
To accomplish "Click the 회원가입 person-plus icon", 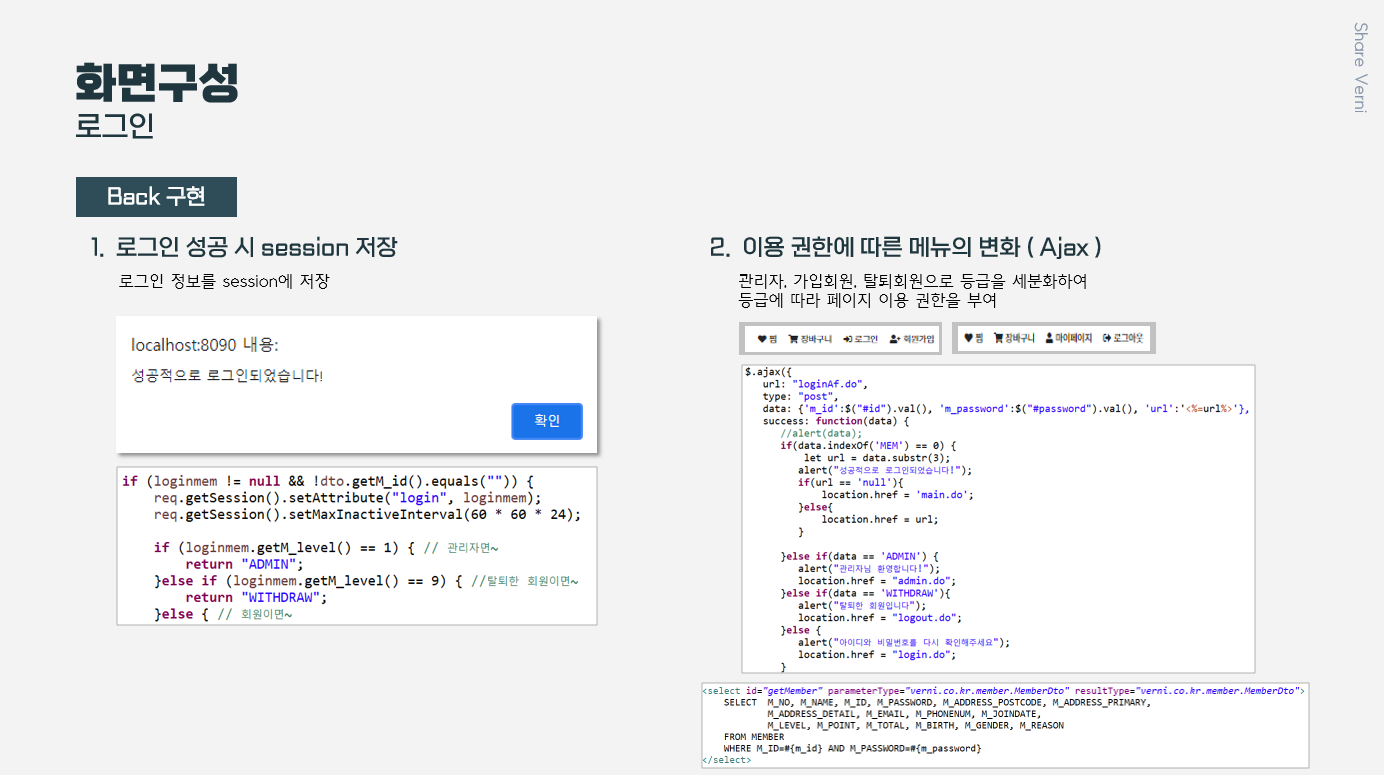I will [895, 339].
